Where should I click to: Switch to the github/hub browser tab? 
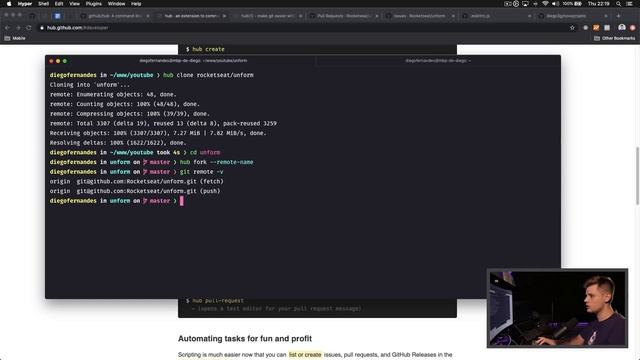(114, 16)
